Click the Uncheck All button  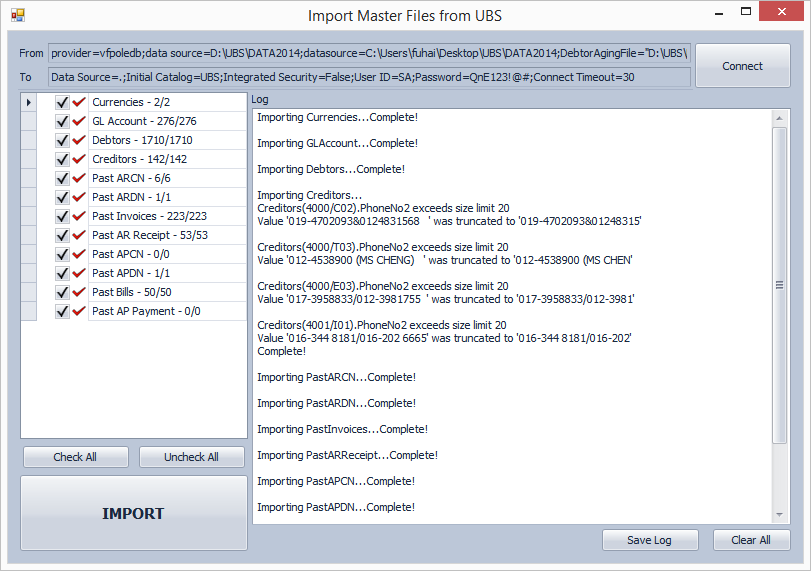pyautogui.click(x=191, y=457)
